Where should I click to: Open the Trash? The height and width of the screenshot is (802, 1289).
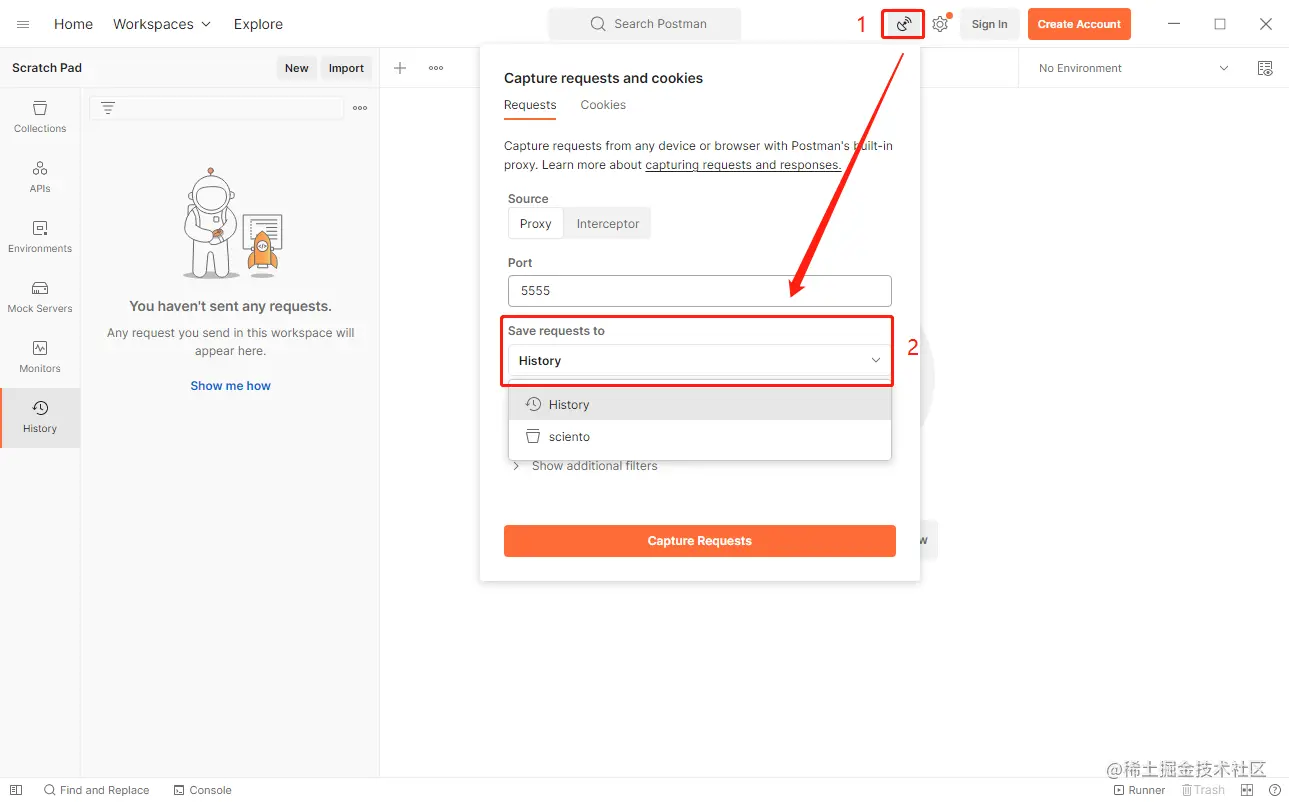click(x=1203, y=790)
